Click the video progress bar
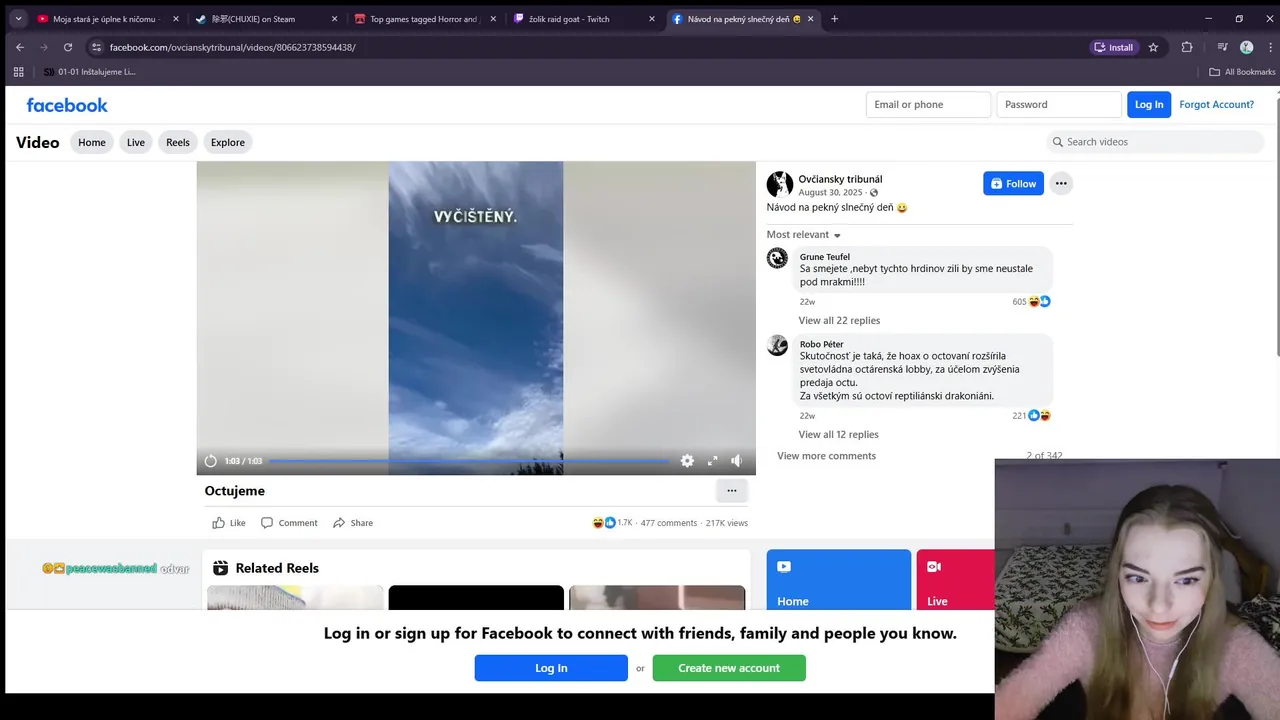Image resolution: width=1280 pixels, height=720 pixels. tap(468, 461)
